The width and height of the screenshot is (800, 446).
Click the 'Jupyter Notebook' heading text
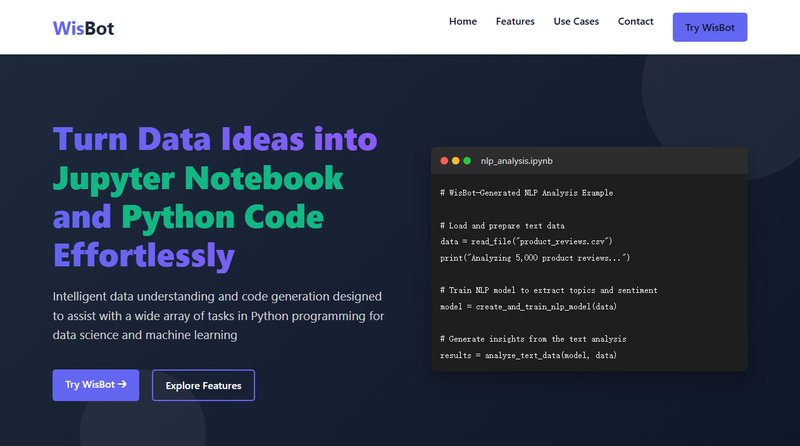(x=198, y=179)
